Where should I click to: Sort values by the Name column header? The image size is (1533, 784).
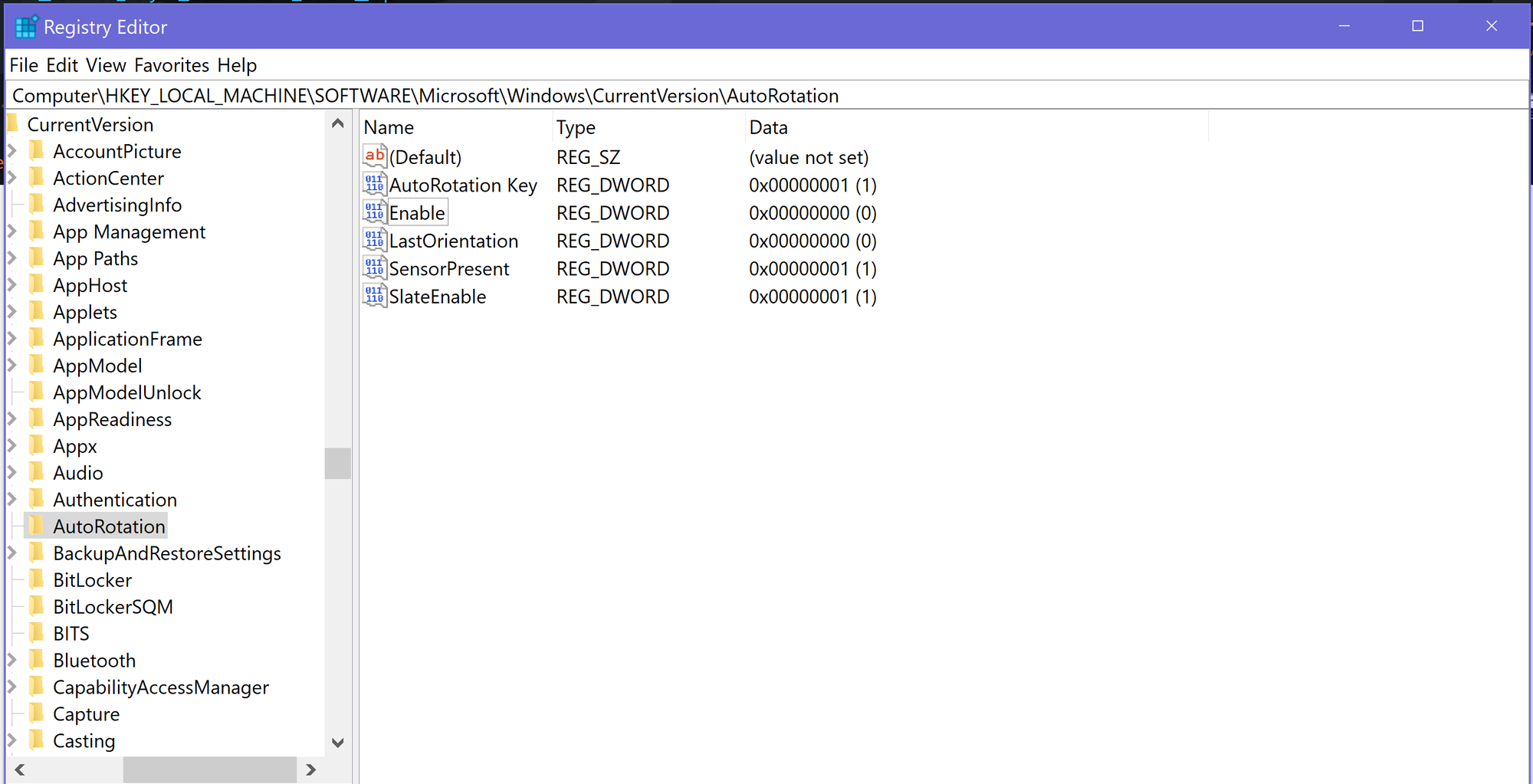456,127
